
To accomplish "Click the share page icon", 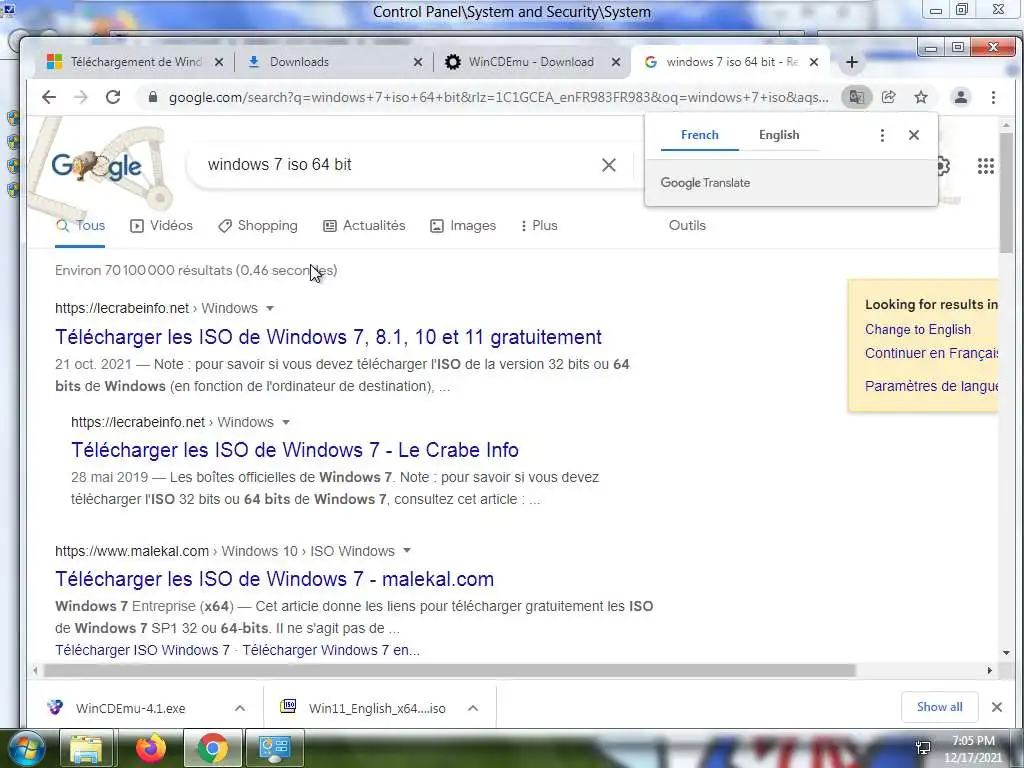I will coord(888,97).
